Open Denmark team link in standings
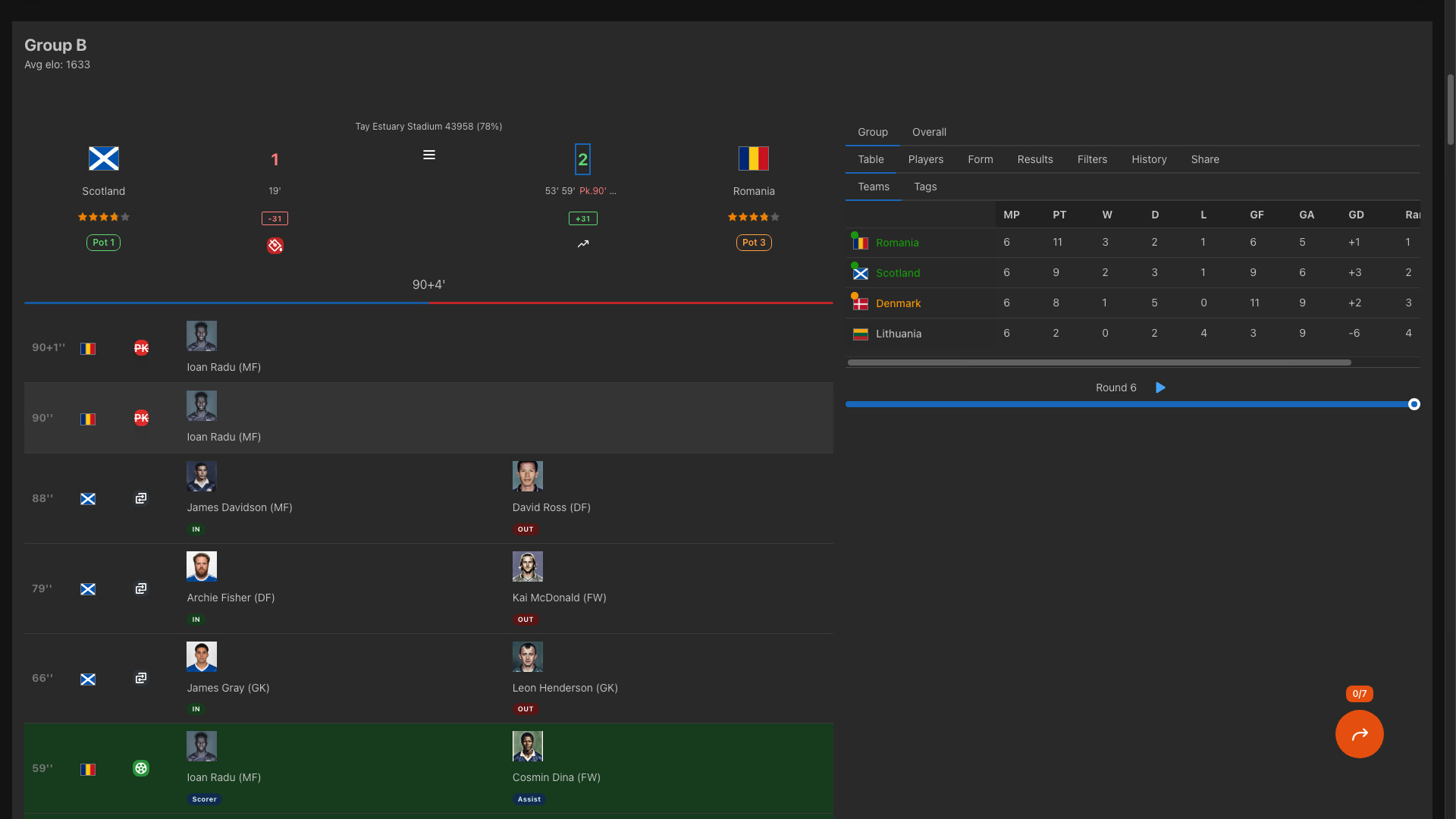 point(898,303)
